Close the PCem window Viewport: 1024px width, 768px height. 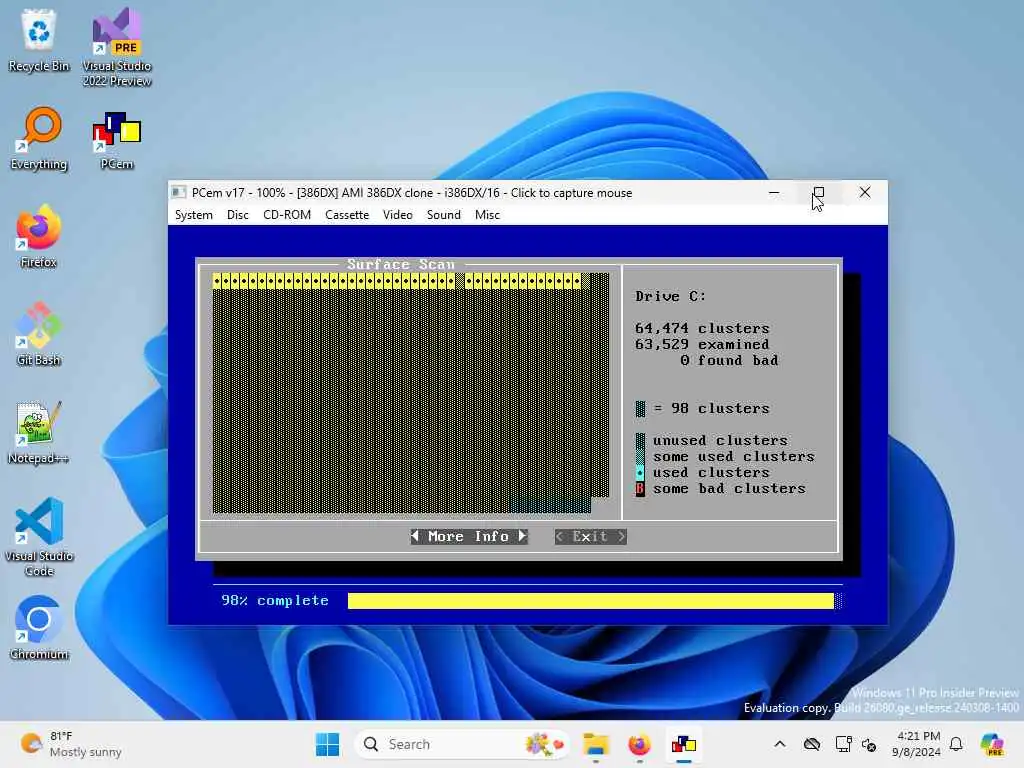(865, 193)
